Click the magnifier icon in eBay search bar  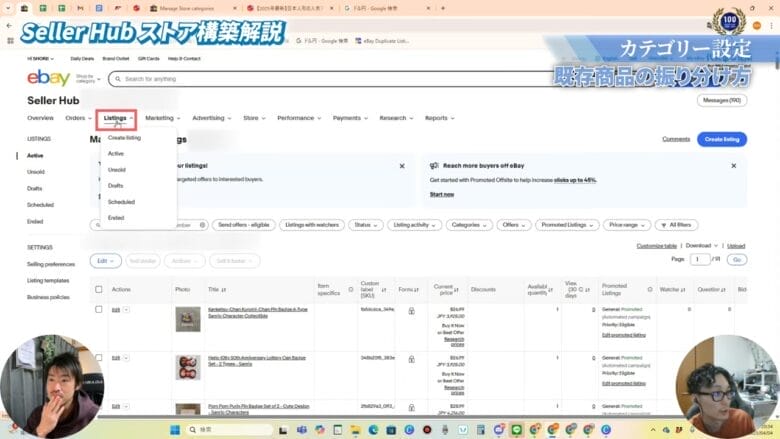pos(118,79)
